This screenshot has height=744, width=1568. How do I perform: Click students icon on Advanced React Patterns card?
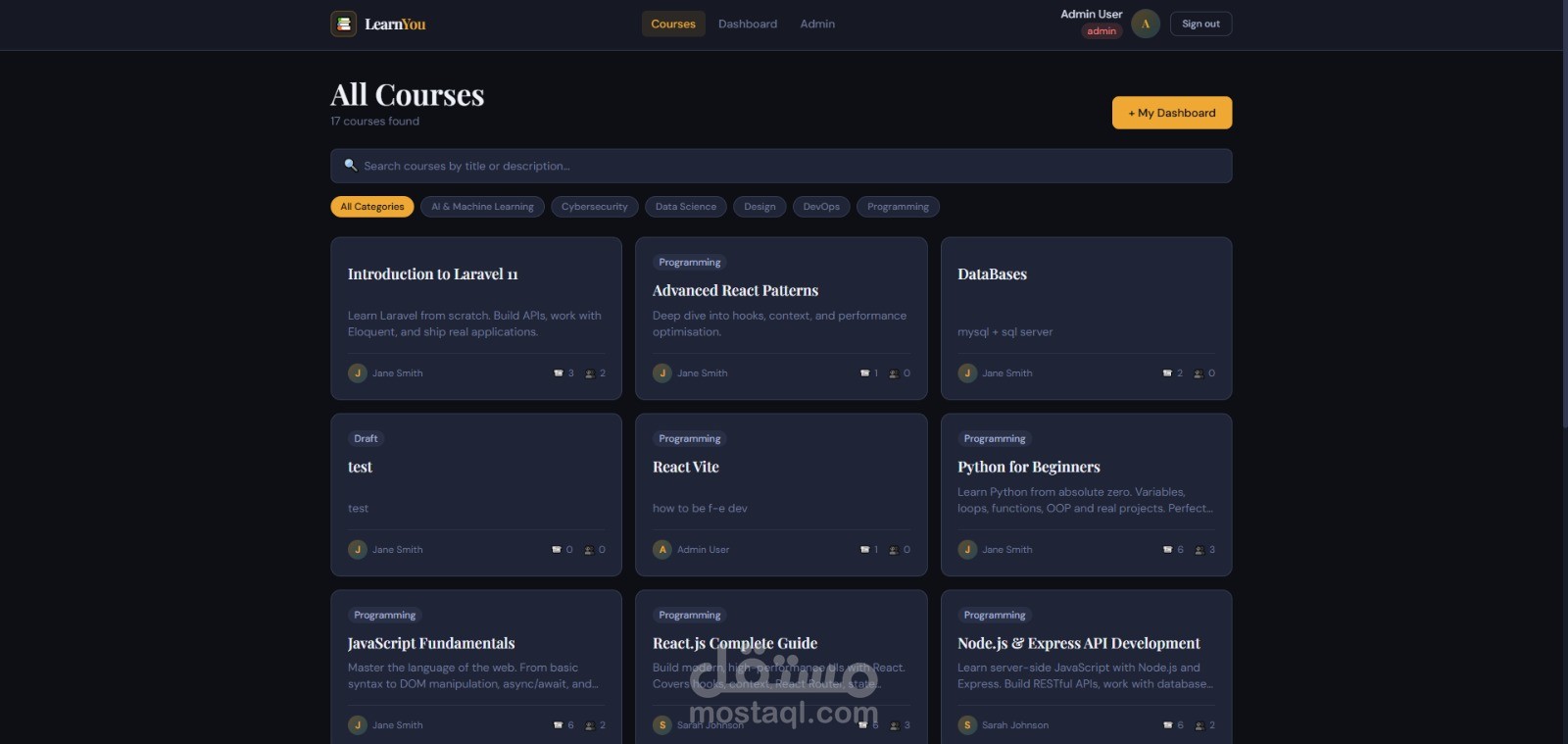pyautogui.click(x=894, y=372)
